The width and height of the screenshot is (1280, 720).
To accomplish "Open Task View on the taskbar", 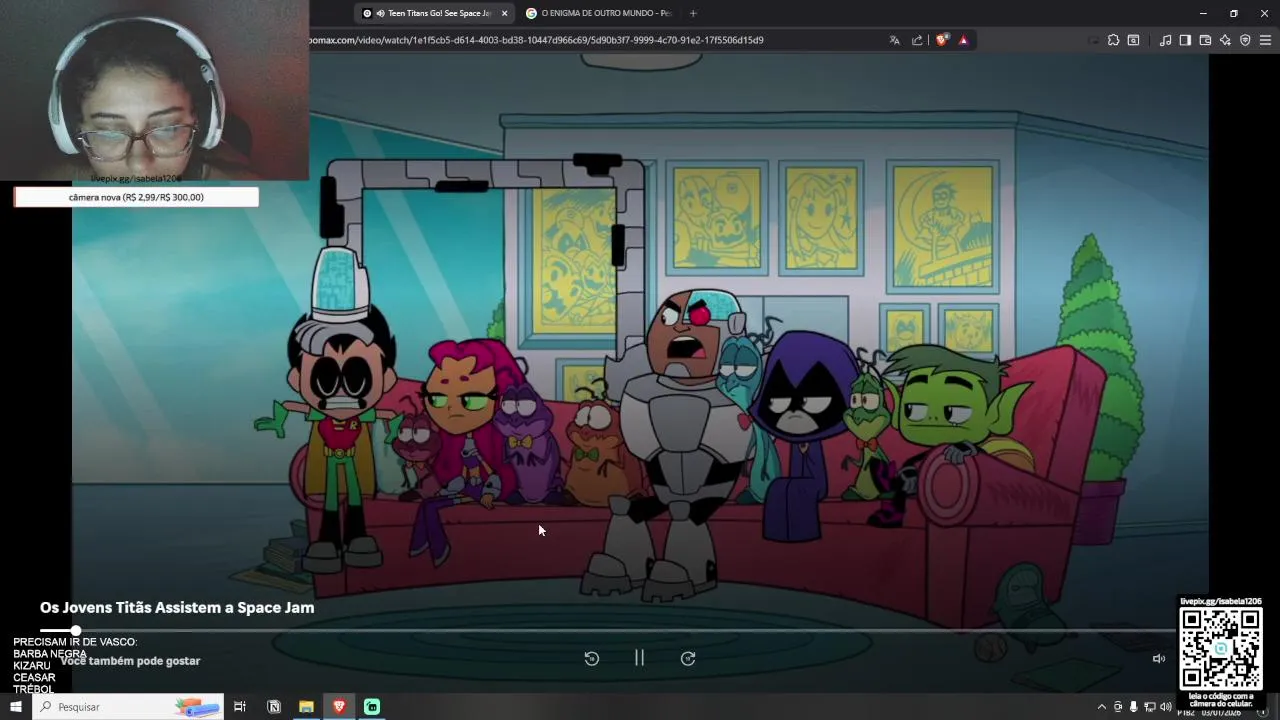I will (240, 707).
